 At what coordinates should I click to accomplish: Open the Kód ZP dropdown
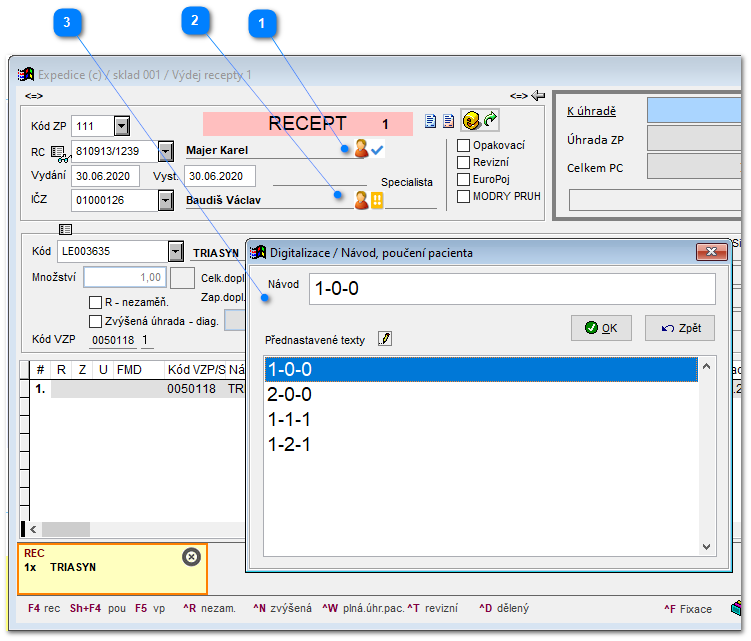[121, 126]
